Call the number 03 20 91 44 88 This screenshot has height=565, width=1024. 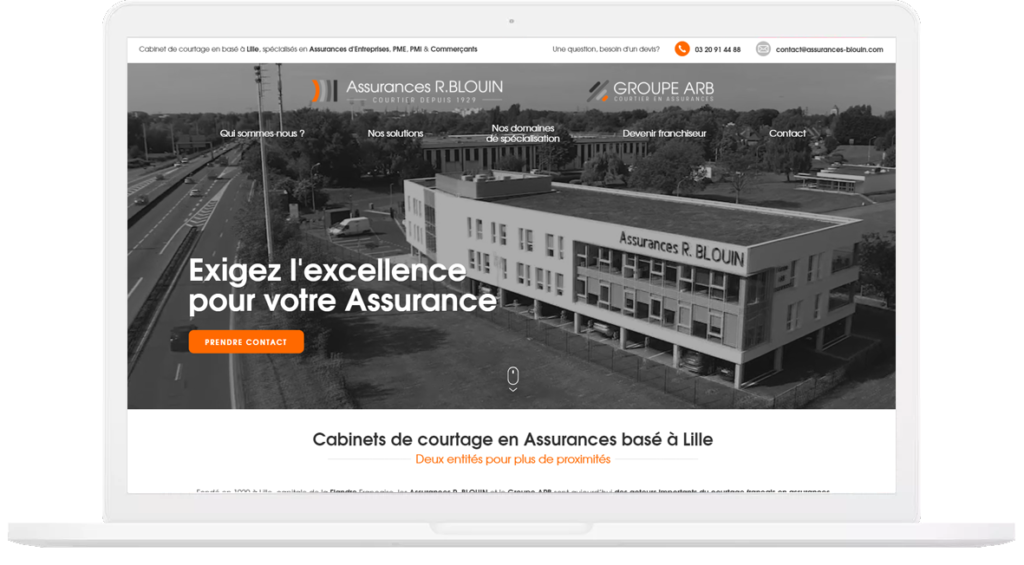pyautogui.click(x=718, y=50)
